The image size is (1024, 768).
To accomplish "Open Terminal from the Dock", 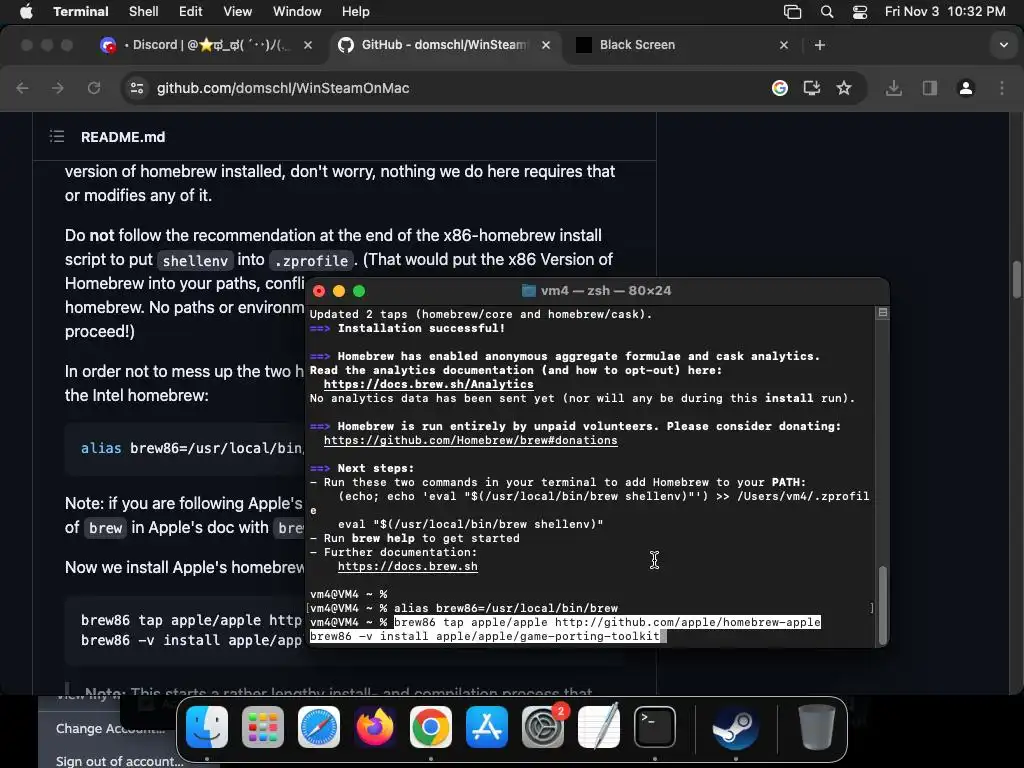I will click(655, 727).
